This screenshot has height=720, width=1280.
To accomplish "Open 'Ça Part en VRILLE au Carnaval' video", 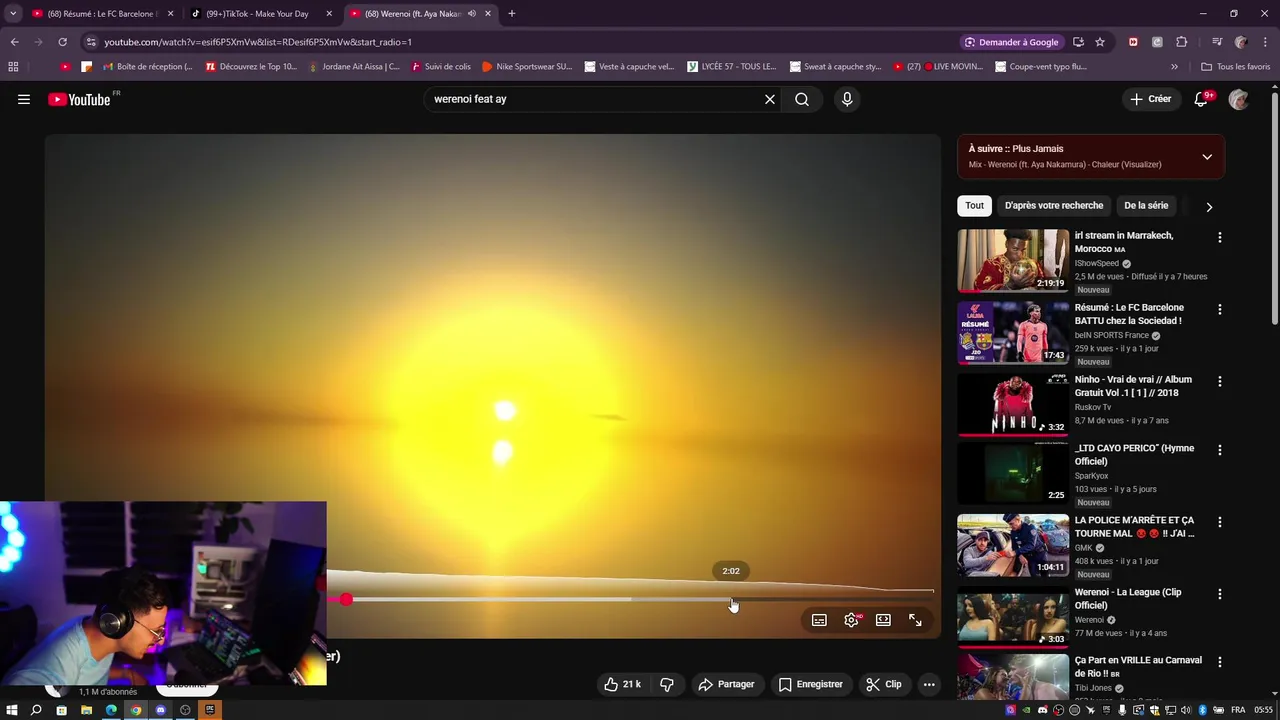I will (x=1137, y=666).
